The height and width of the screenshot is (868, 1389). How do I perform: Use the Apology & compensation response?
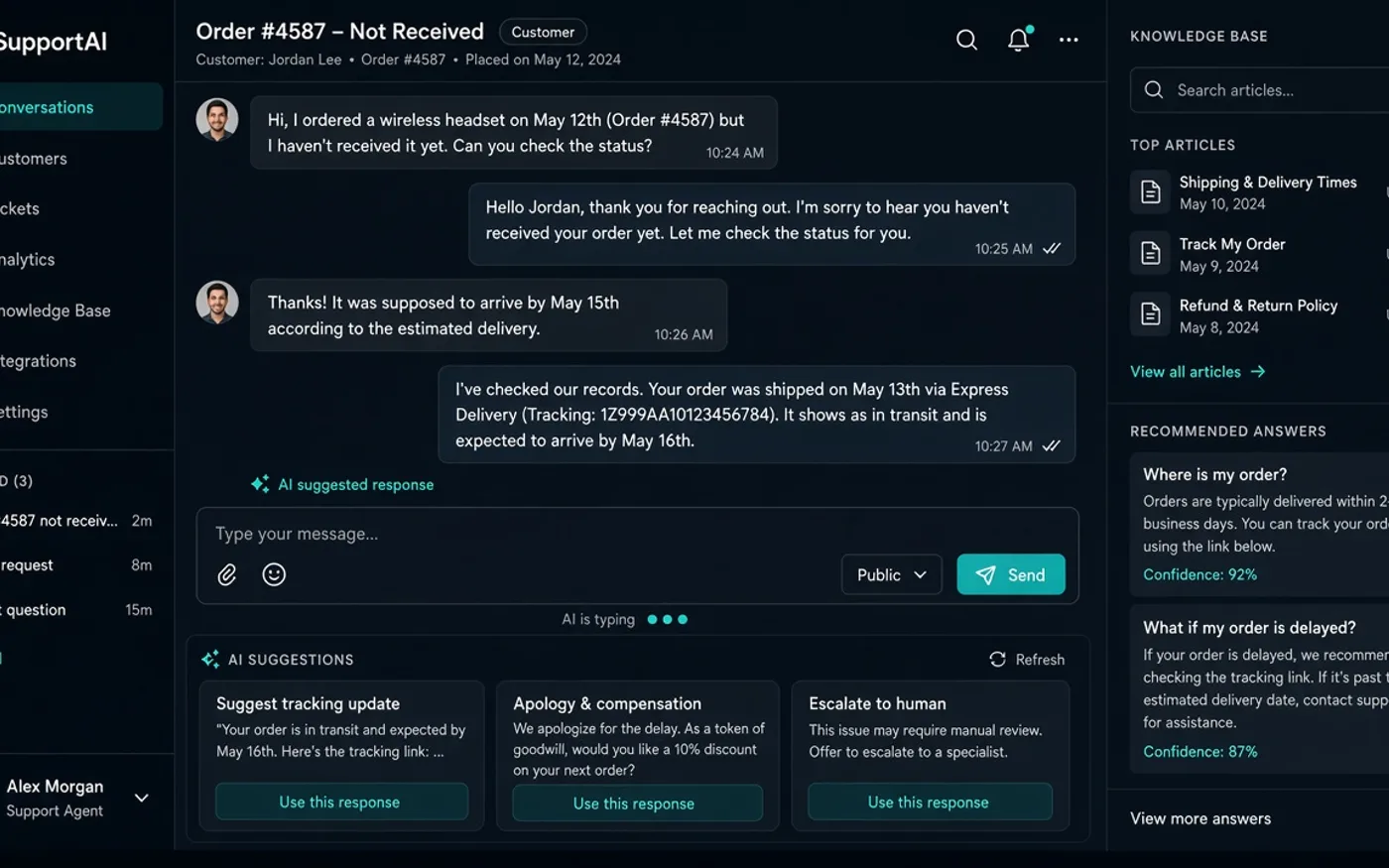point(637,803)
